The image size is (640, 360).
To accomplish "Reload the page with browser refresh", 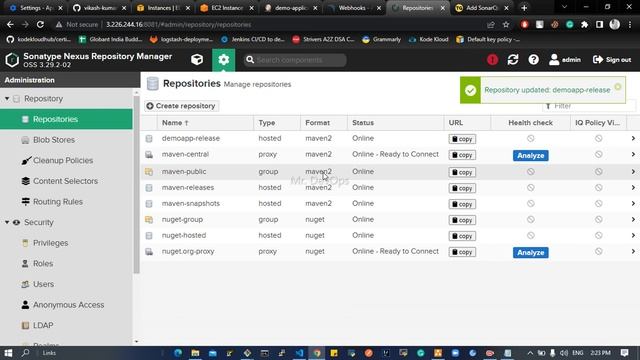I will tap(40, 24).
